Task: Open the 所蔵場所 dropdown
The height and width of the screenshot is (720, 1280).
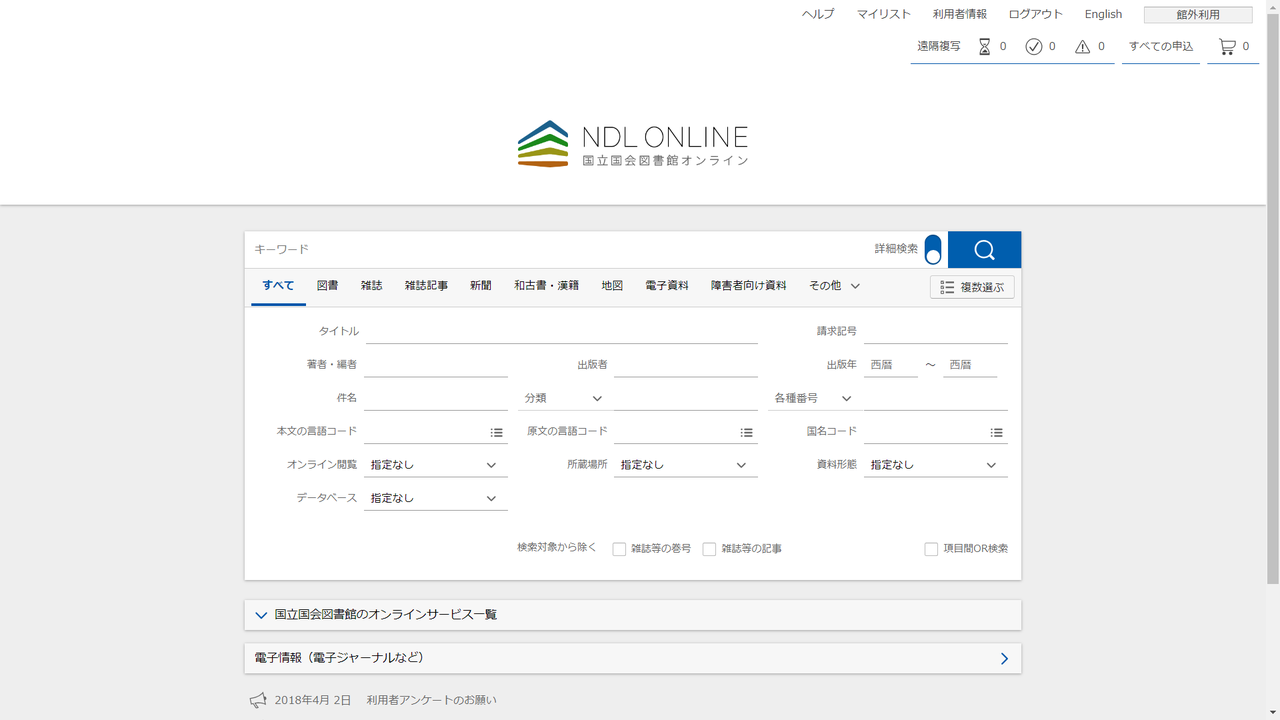Action: (x=686, y=465)
